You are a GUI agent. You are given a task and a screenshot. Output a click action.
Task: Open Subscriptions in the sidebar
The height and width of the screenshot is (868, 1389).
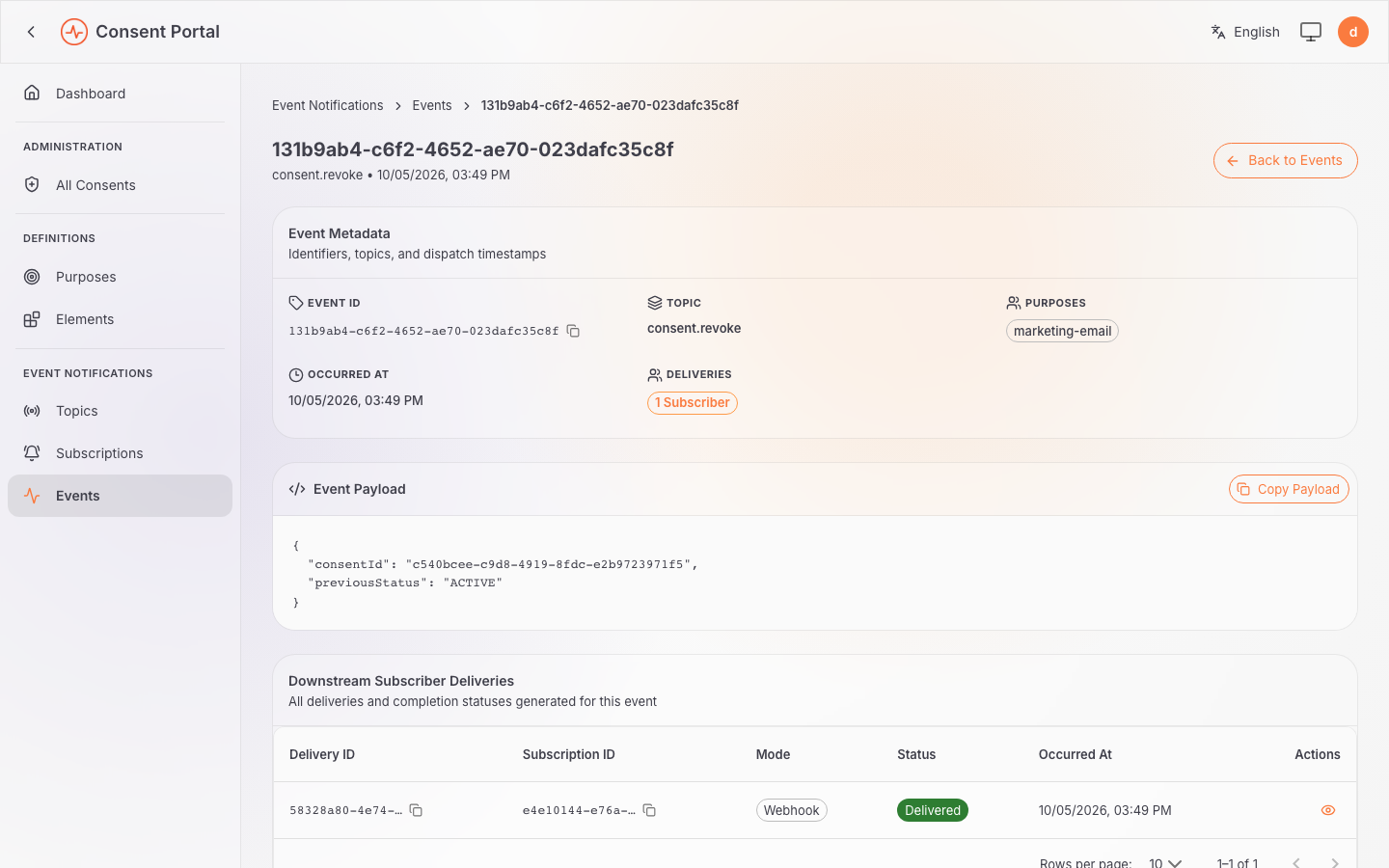pos(120,453)
